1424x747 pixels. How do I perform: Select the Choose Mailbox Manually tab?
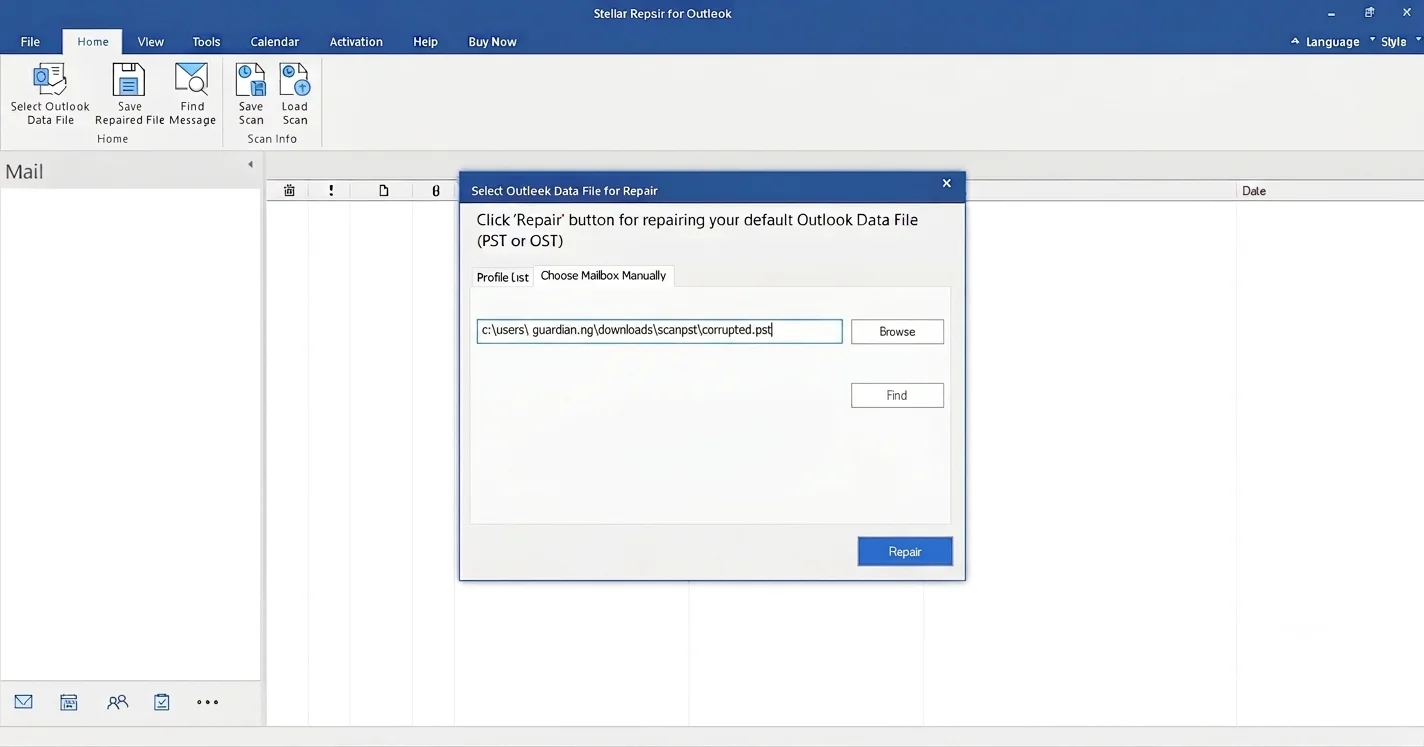point(603,276)
